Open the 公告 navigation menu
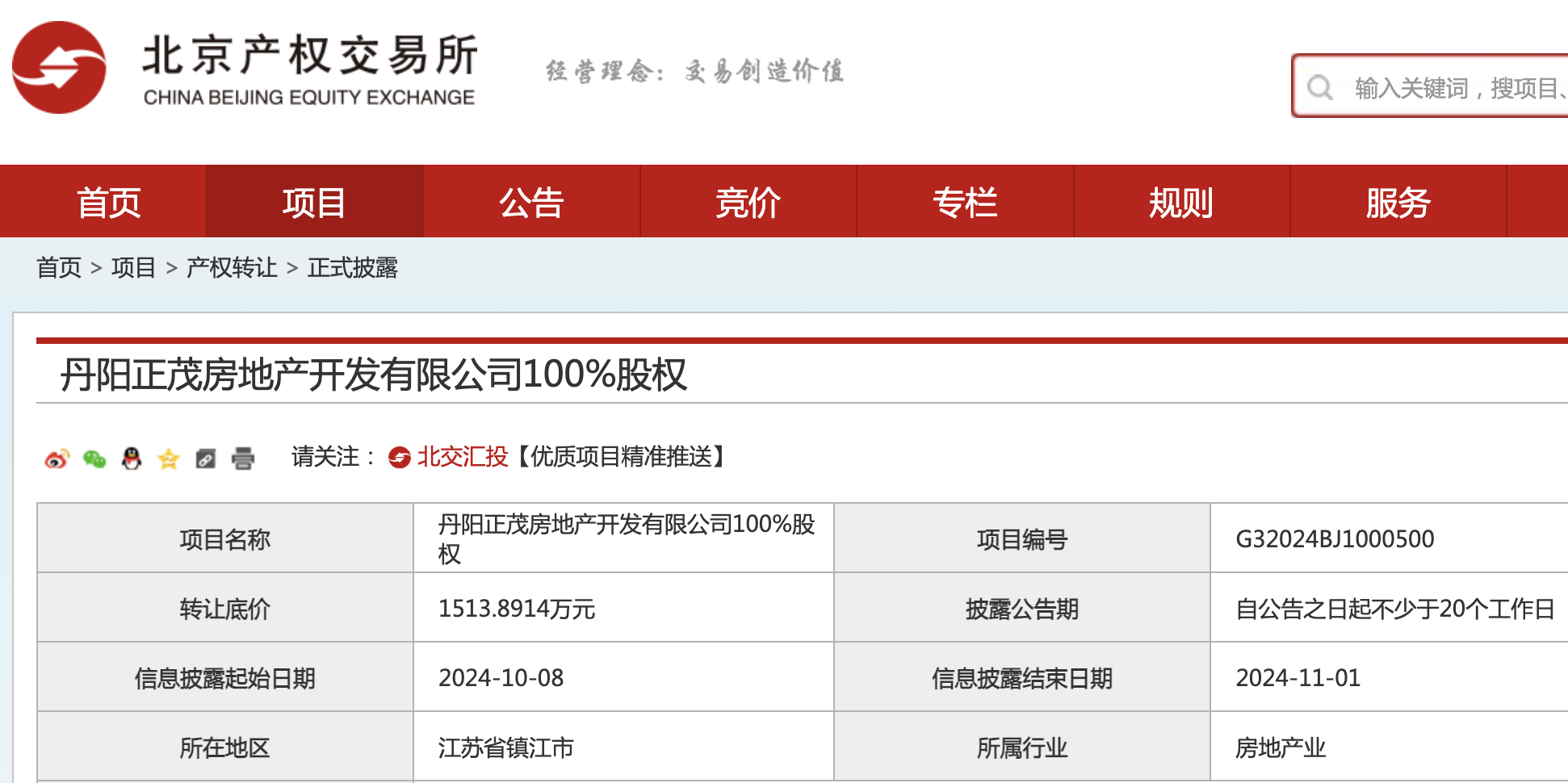Image resolution: width=1568 pixels, height=783 pixels. click(x=530, y=202)
